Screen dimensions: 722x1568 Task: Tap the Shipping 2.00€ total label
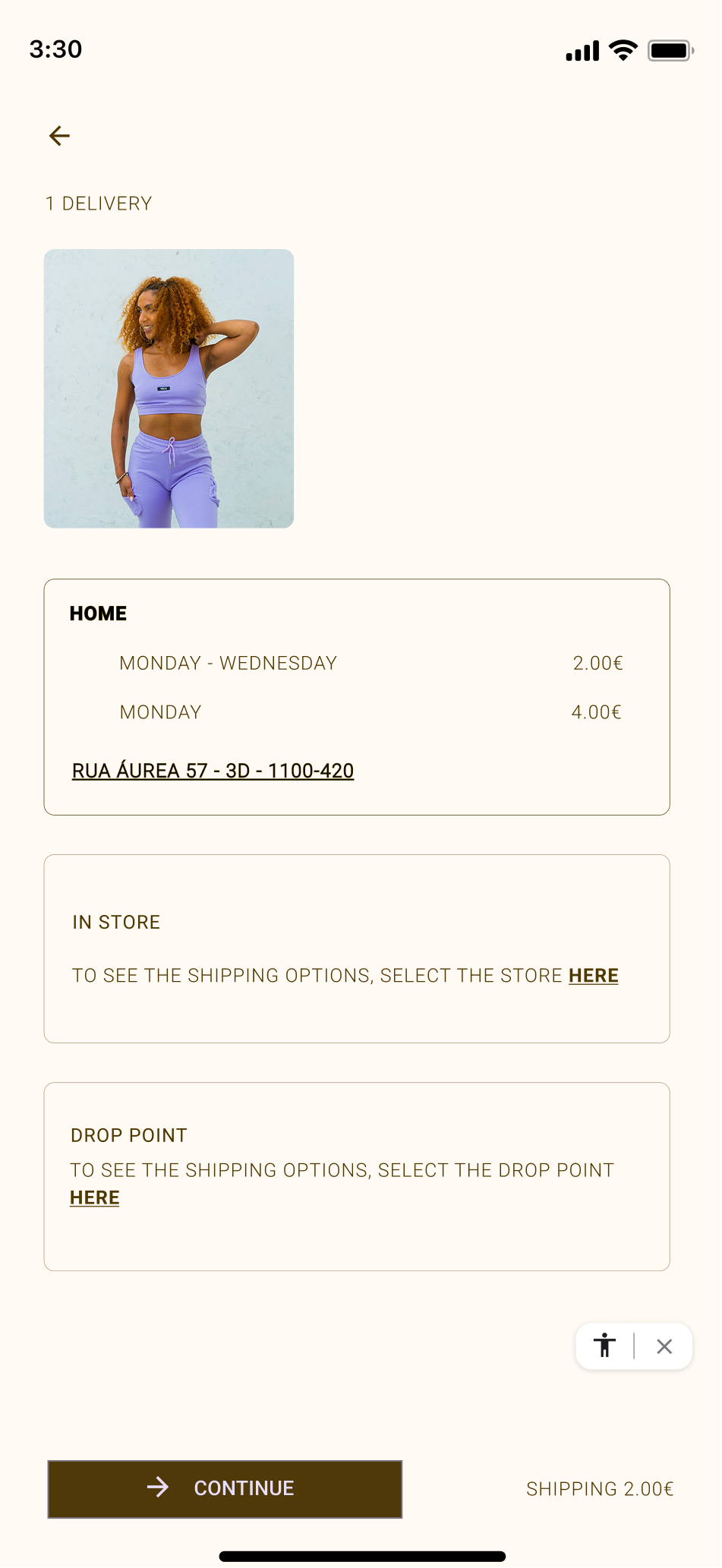(x=600, y=1489)
